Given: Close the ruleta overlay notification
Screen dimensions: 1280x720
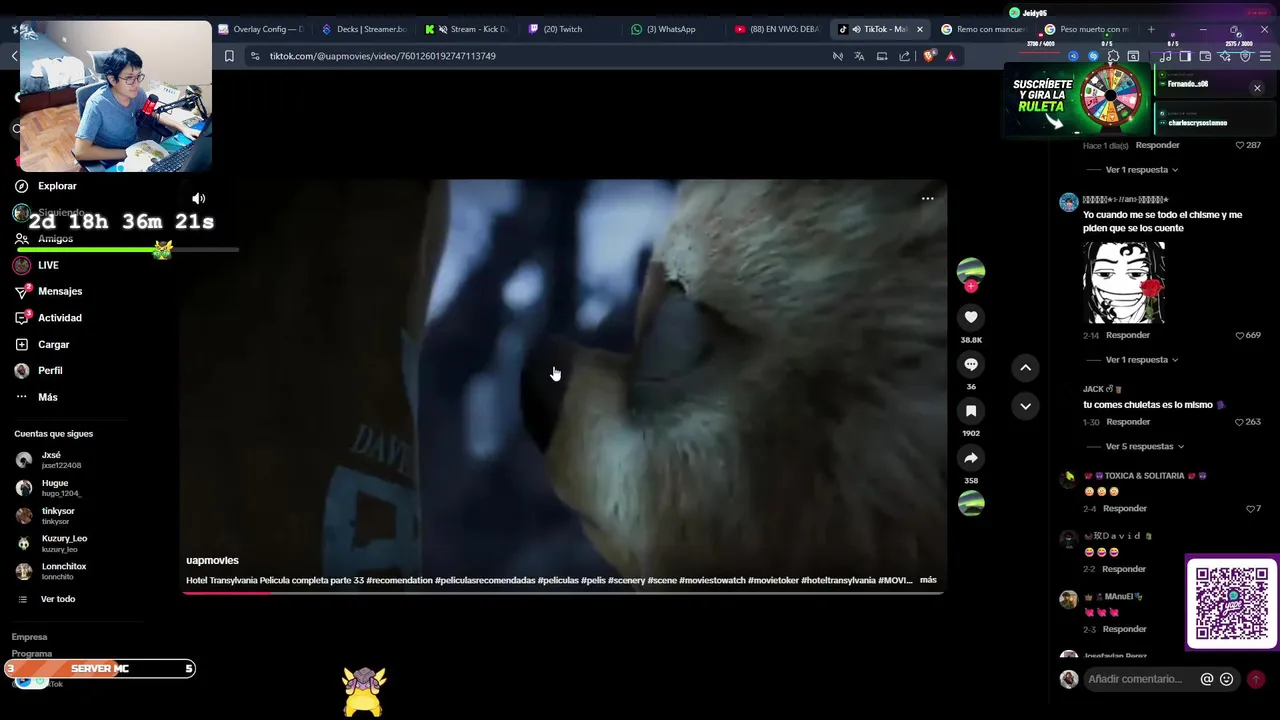Looking at the screenshot, I should (x=1257, y=88).
